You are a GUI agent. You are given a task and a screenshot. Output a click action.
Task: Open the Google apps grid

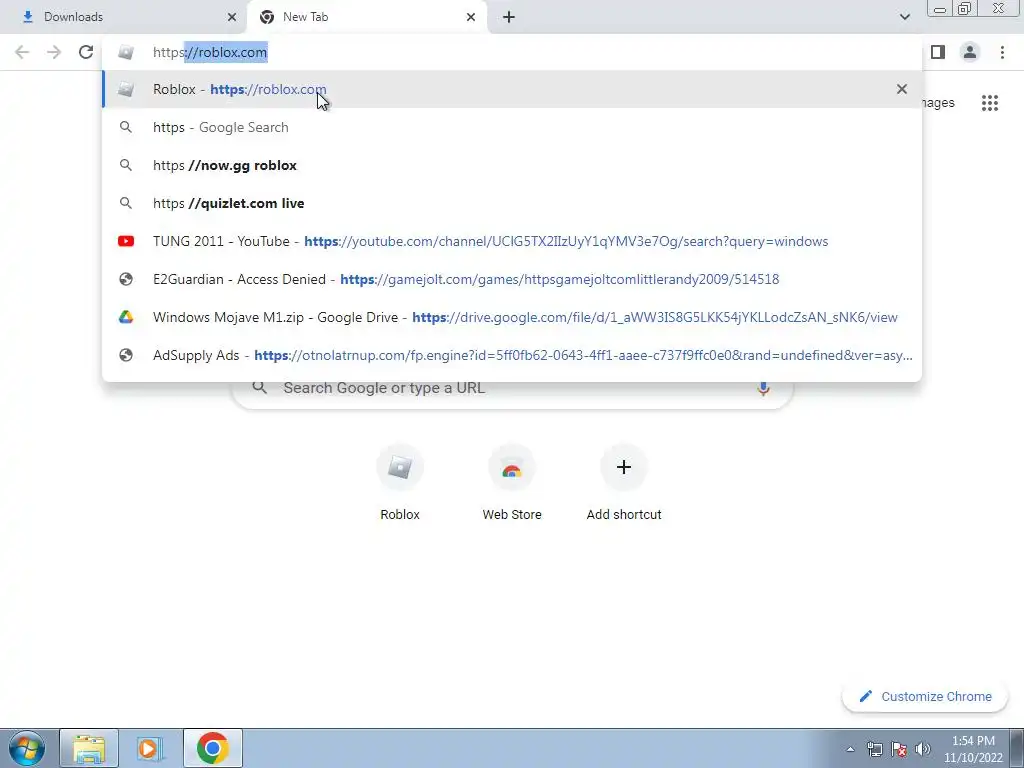point(990,103)
